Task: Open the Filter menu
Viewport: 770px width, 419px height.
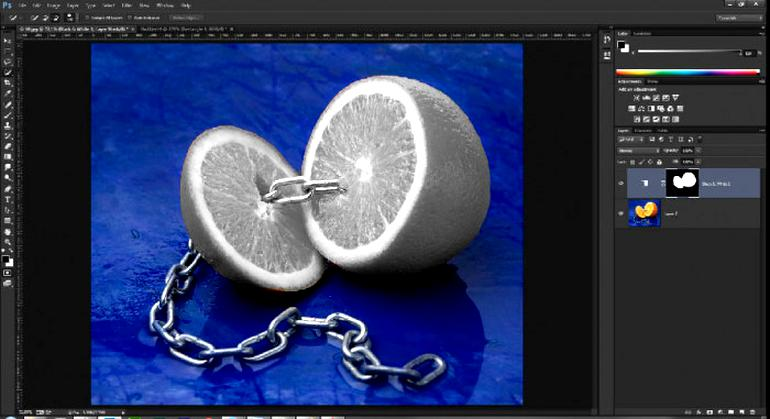Action: coord(126,5)
